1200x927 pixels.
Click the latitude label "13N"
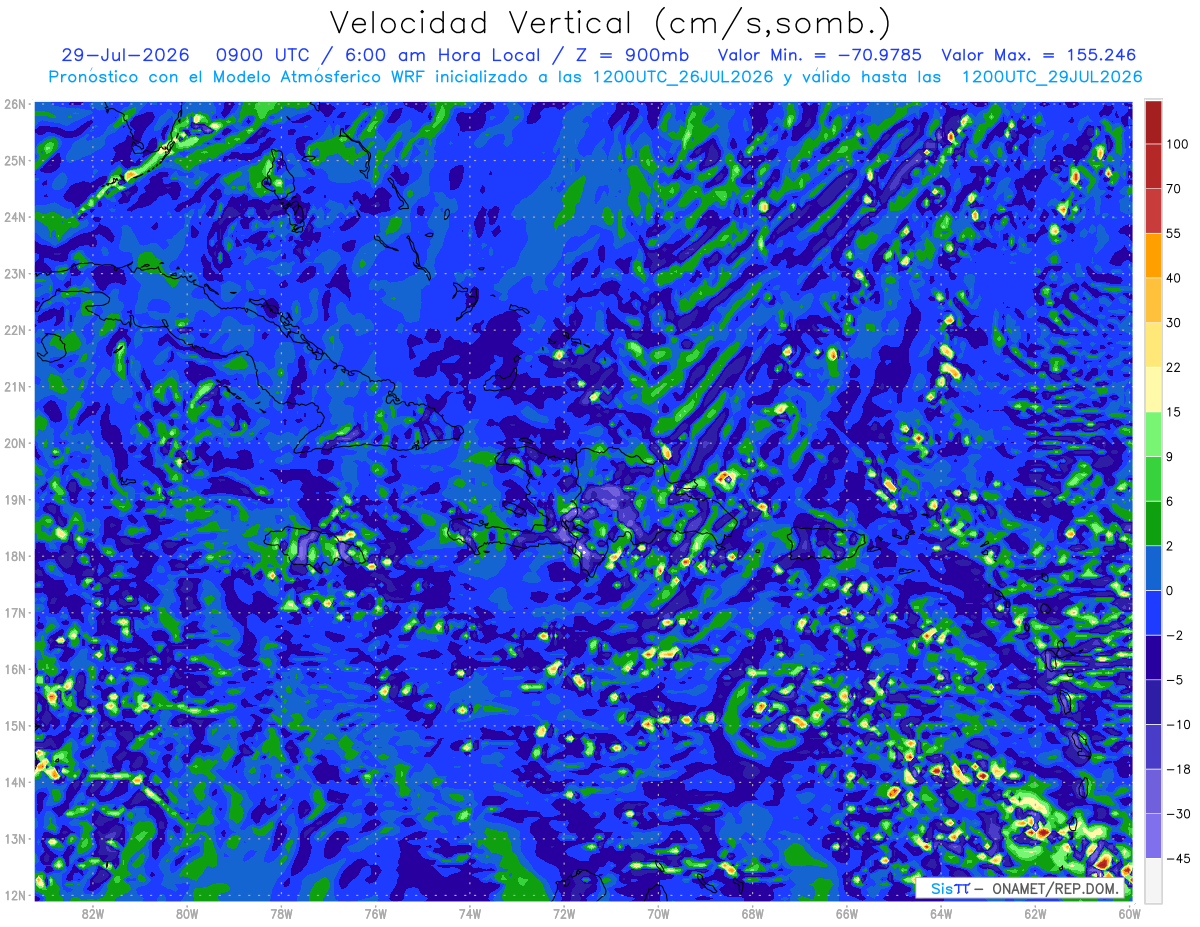point(15,839)
